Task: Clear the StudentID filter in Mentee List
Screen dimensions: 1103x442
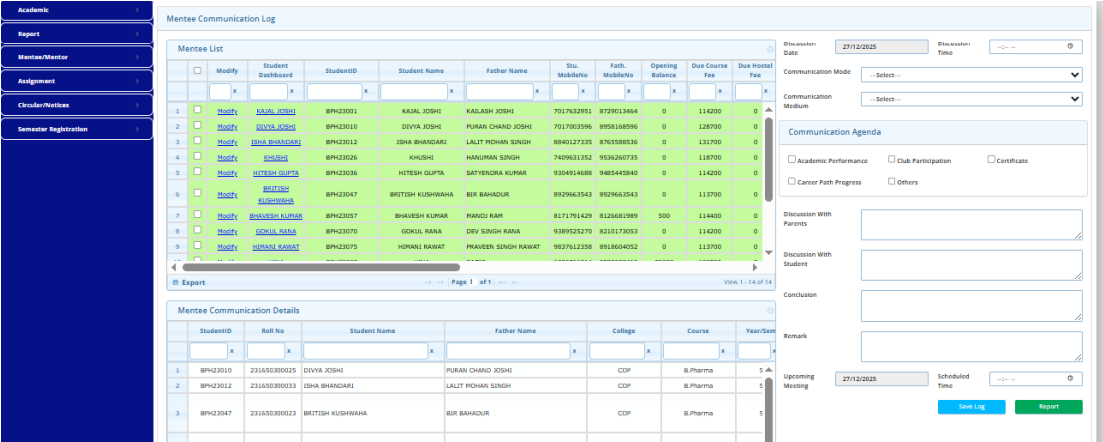Action: coord(365,92)
